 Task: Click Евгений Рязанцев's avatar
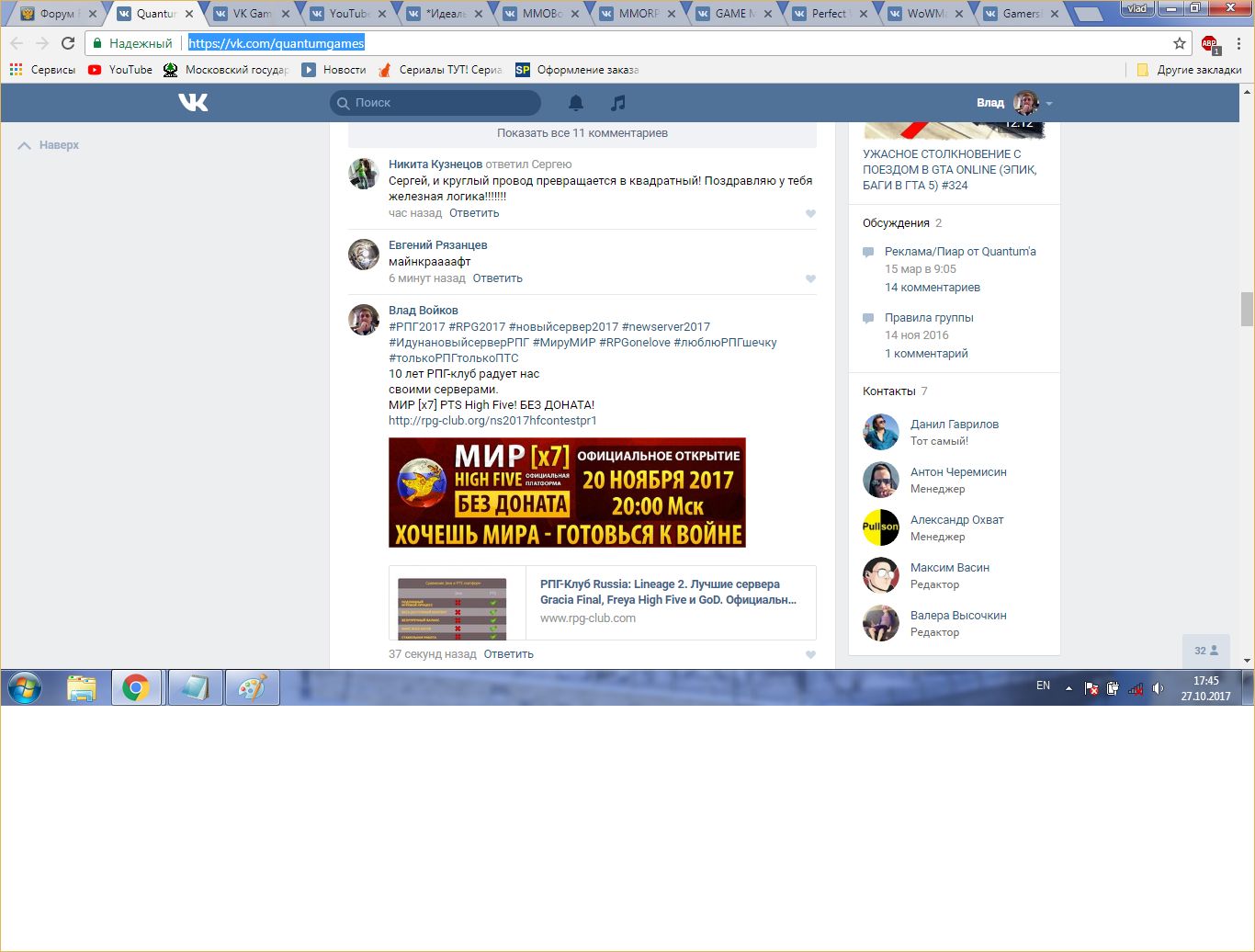pyautogui.click(x=364, y=254)
